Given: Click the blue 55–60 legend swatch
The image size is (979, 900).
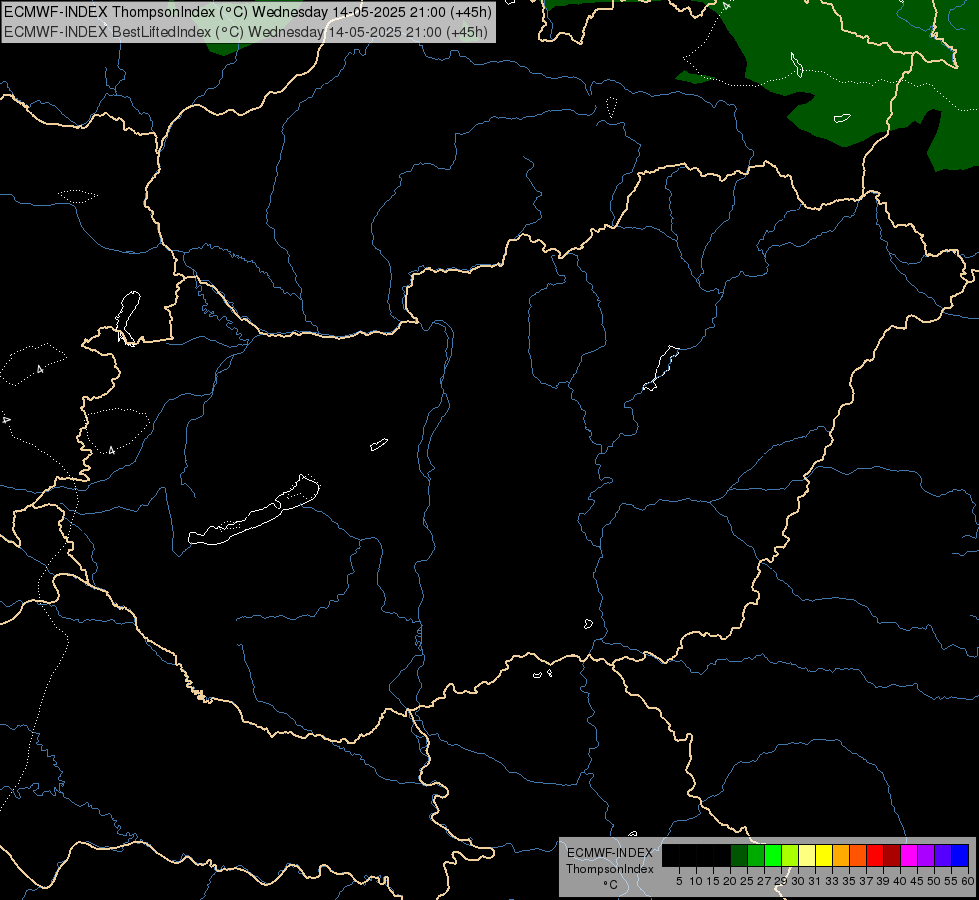Looking at the screenshot, I should [960, 855].
